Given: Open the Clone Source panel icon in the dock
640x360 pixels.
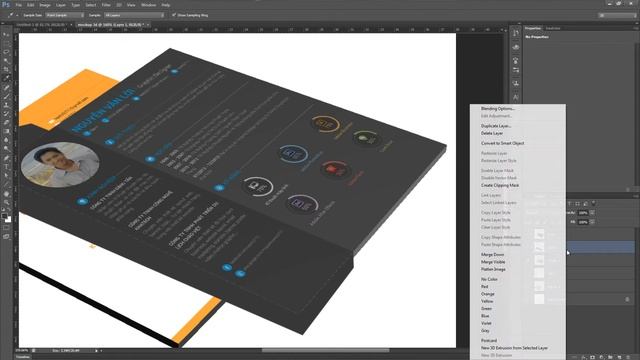Looking at the screenshot, I should pyautogui.click(x=516, y=83).
